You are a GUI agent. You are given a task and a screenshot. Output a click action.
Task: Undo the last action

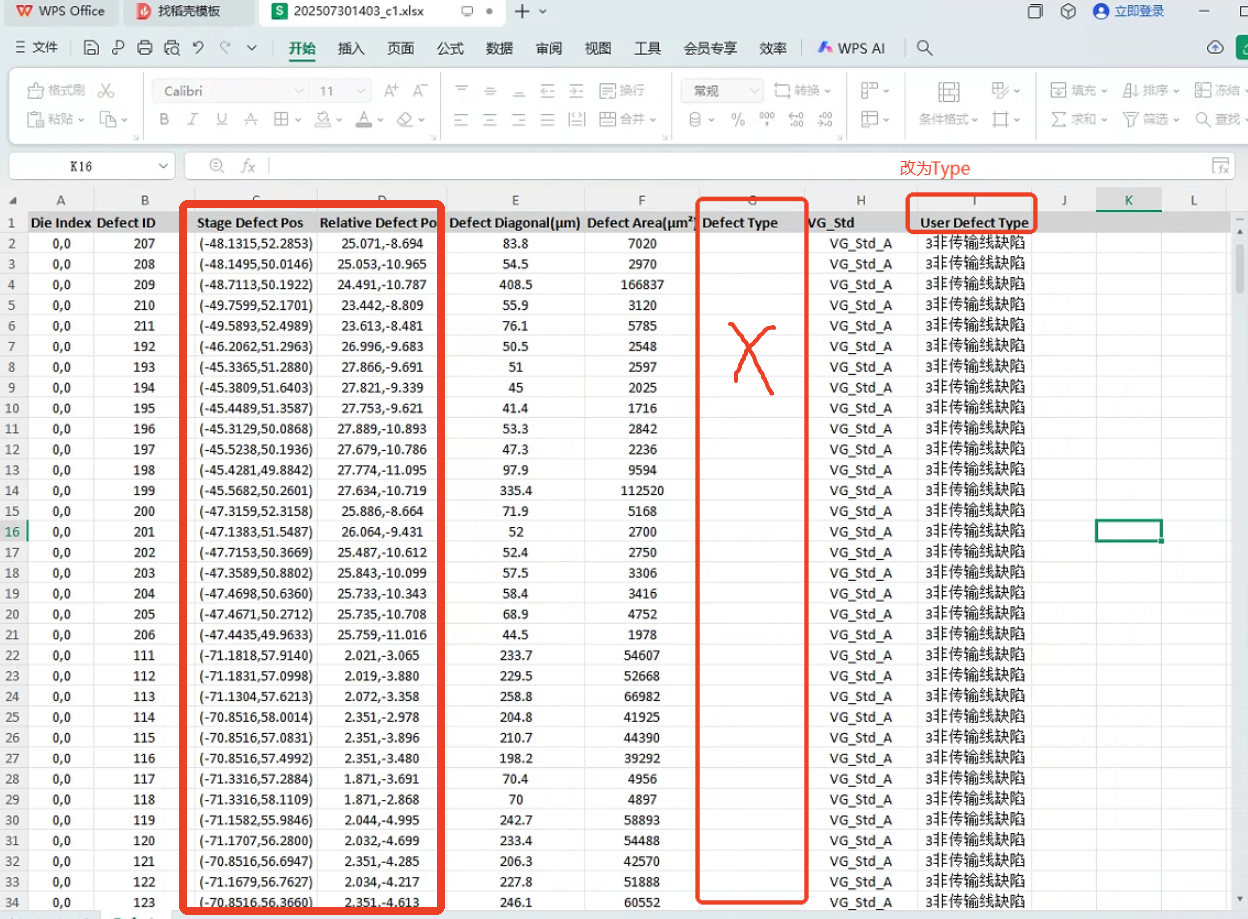(x=198, y=48)
